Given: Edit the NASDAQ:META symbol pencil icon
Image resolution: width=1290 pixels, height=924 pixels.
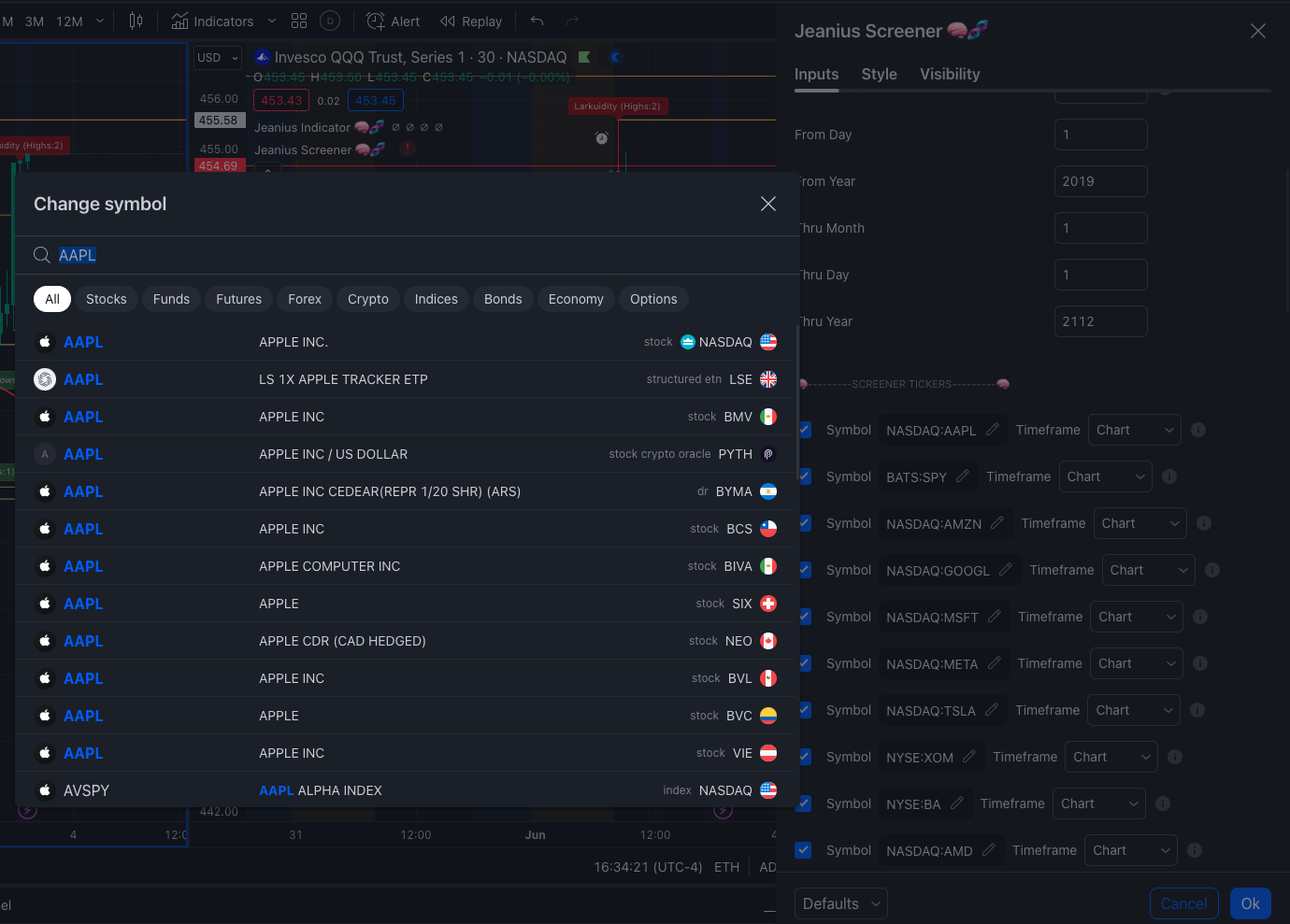Looking at the screenshot, I should (x=995, y=663).
